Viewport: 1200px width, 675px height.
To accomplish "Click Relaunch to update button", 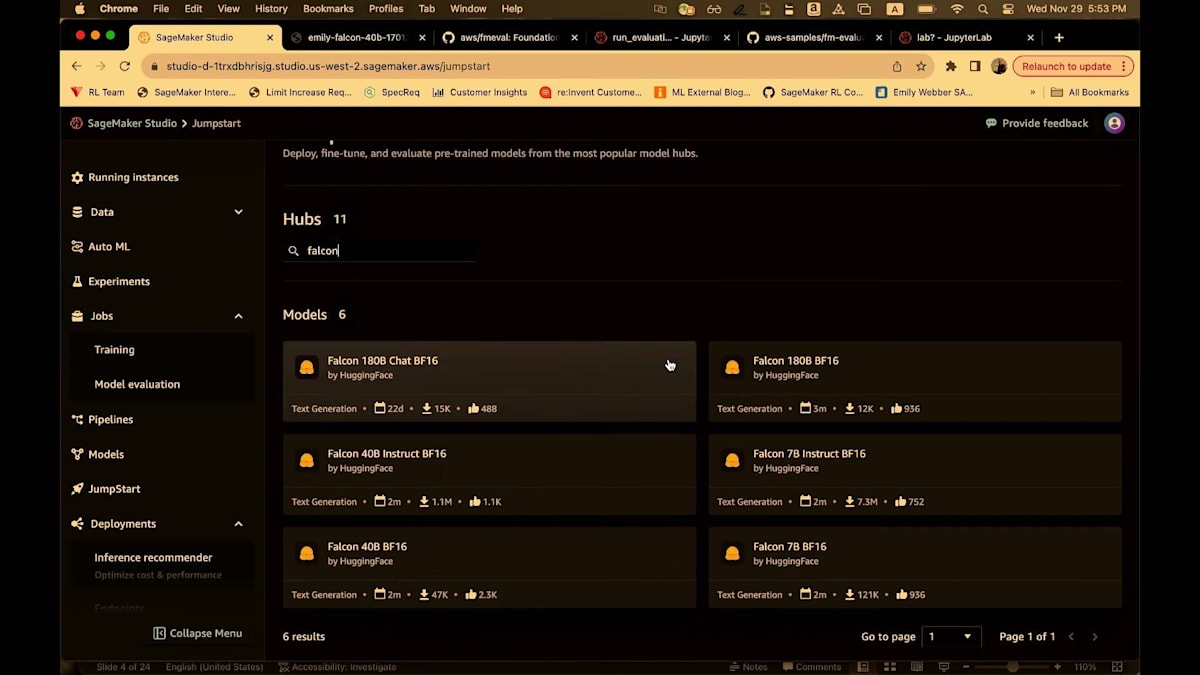I will [1073, 66].
